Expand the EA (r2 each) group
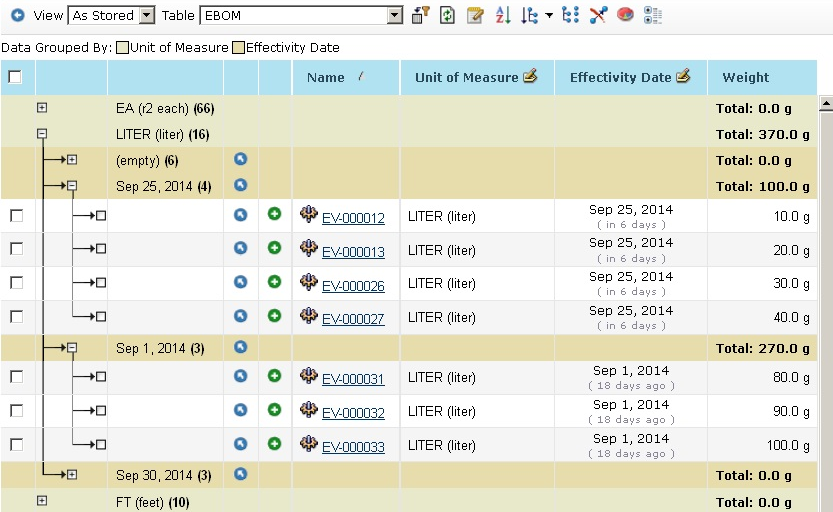The image size is (833, 512). click(x=42, y=107)
